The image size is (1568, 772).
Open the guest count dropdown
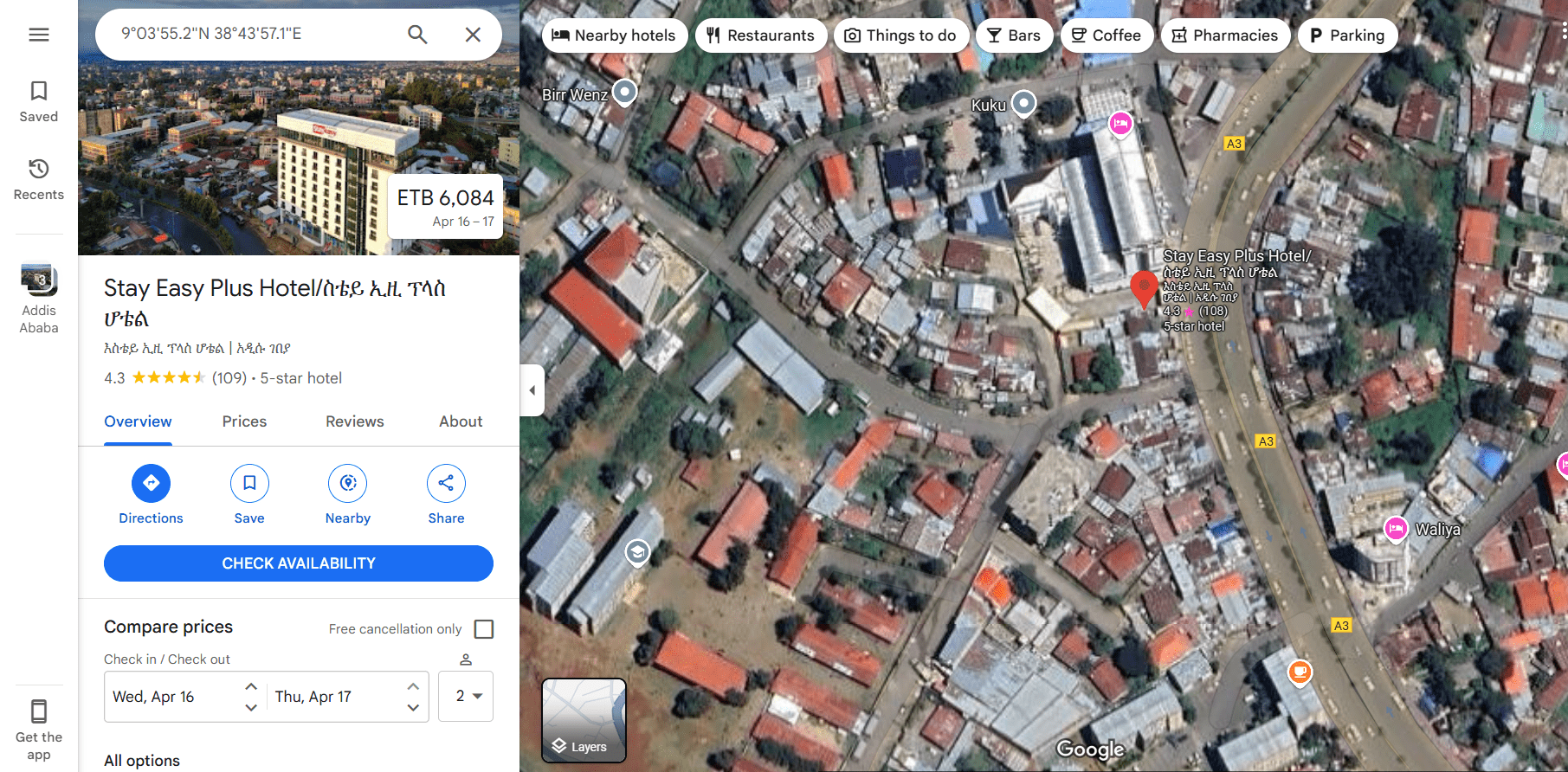(x=468, y=696)
